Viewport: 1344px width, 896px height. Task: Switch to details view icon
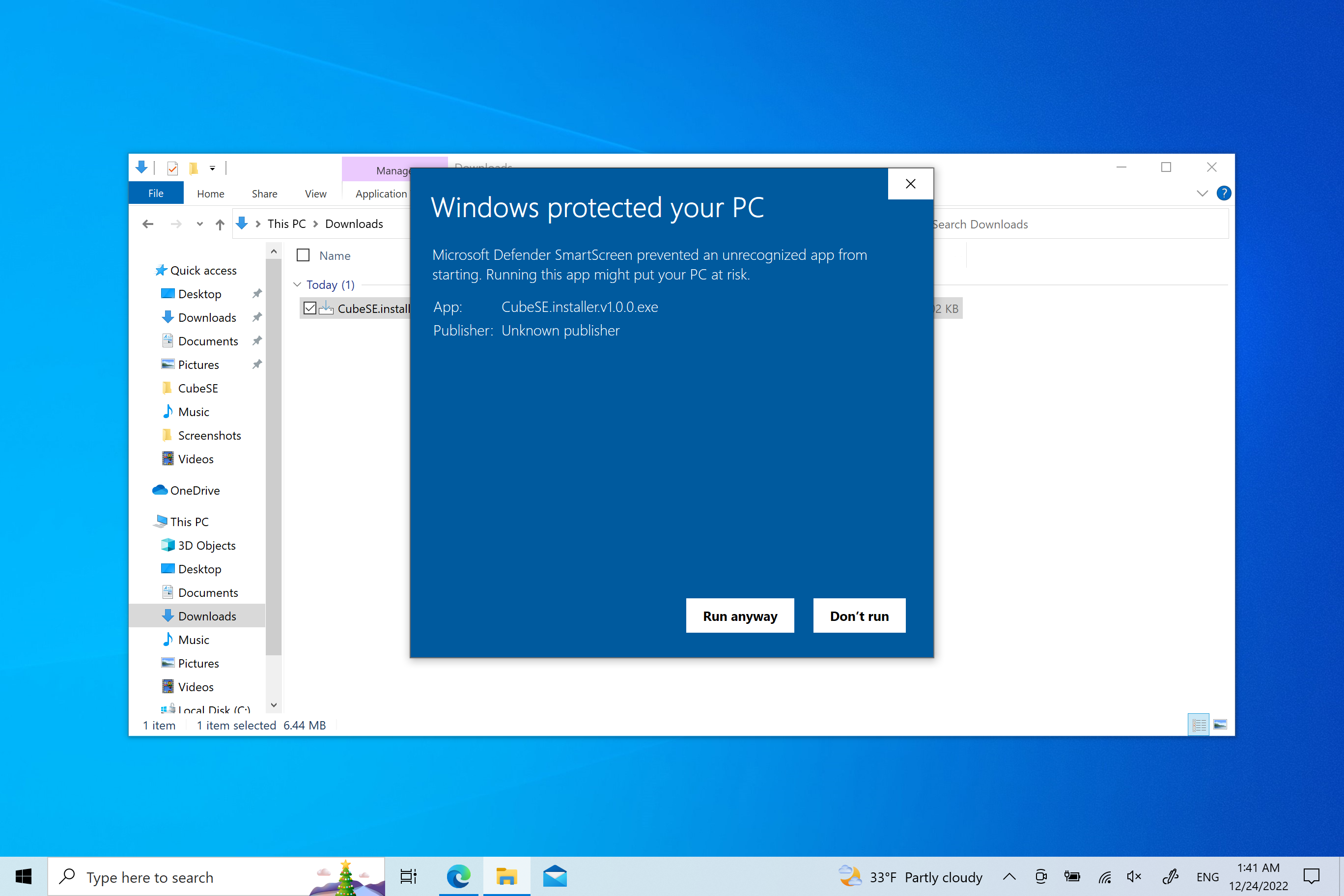tap(1198, 725)
